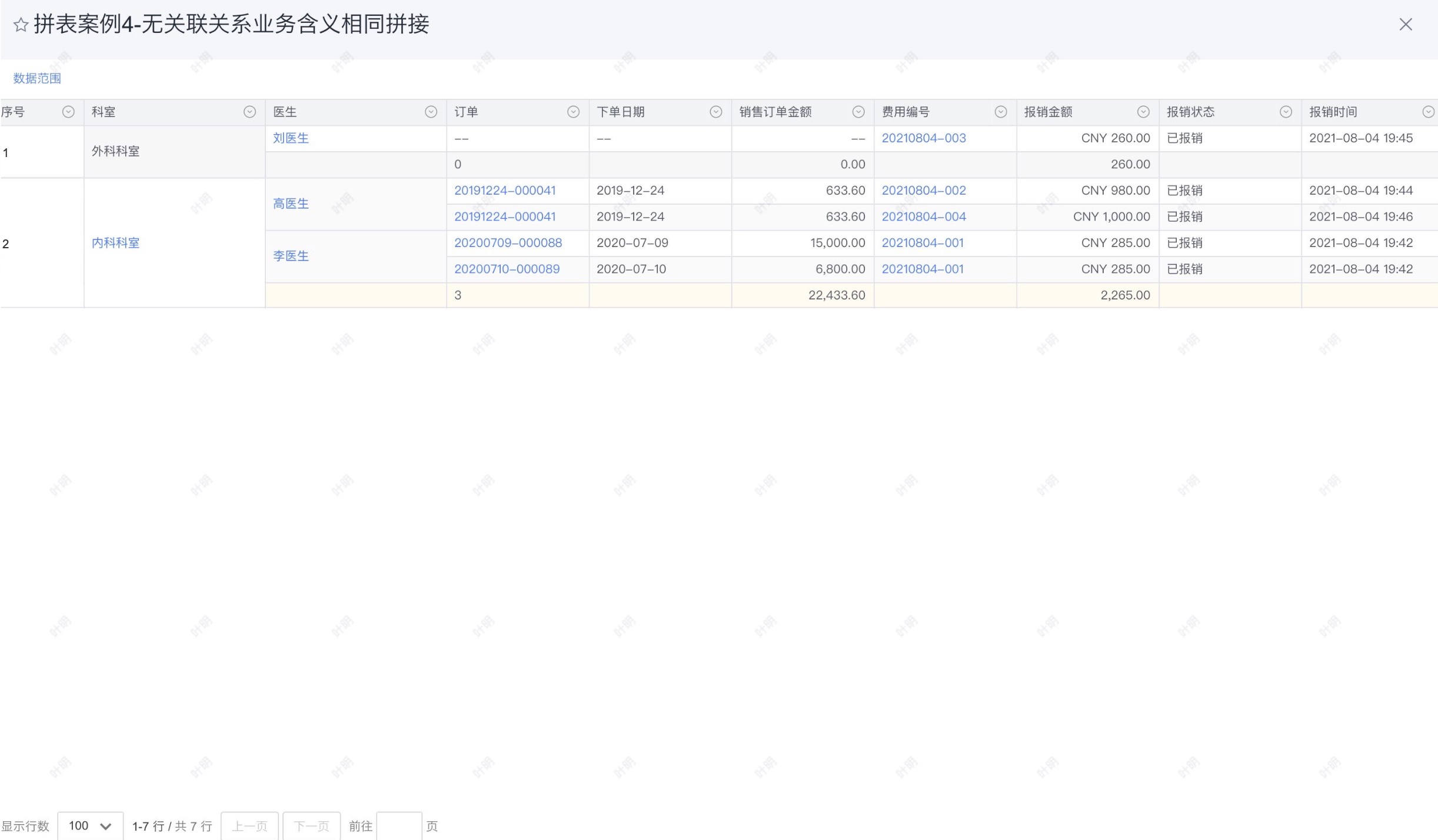1438x840 pixels.
Task: Open the filter icon on 订单 column
Action: (x=574, y=111)
